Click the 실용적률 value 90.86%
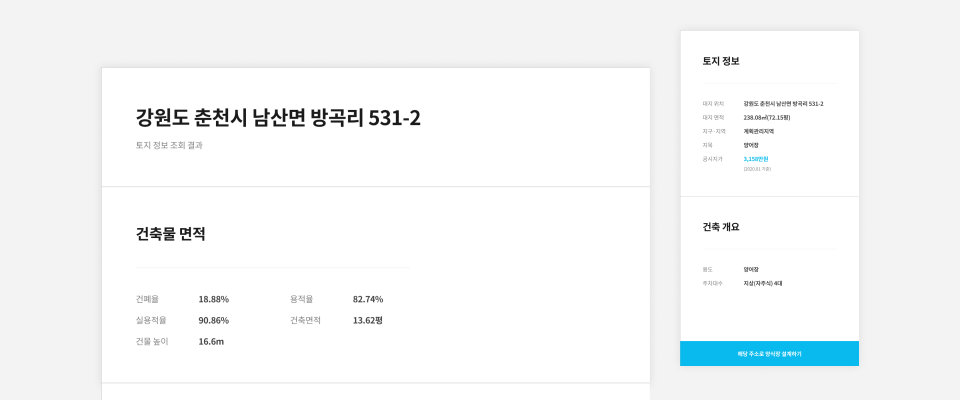This screenshot has height=400, width=960. [214, 320]
